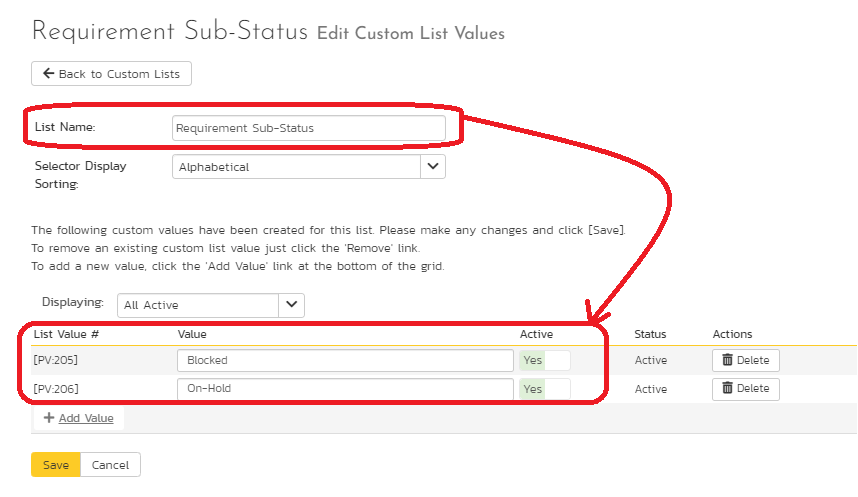Image resolution: width=858 pixels, height=497 pixels.
Task: Expand the Selector Display Sorting dropdown arrow
Action: [x=432, y=167]
